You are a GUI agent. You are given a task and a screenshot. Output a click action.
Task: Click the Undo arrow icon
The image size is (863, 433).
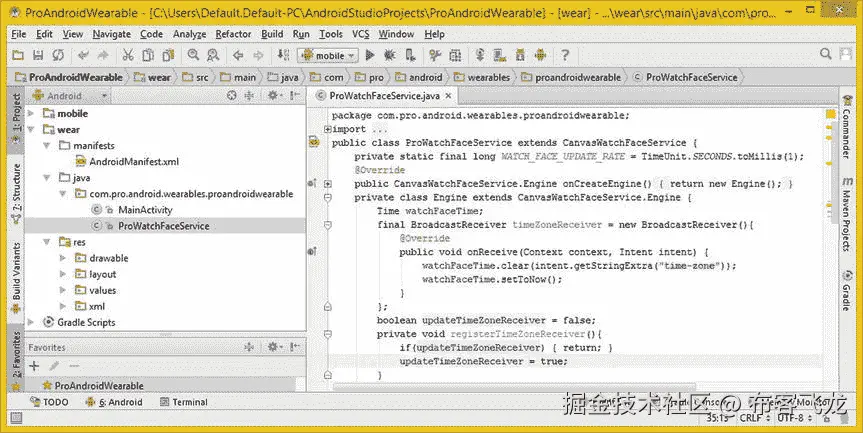(x=83, y=55)
